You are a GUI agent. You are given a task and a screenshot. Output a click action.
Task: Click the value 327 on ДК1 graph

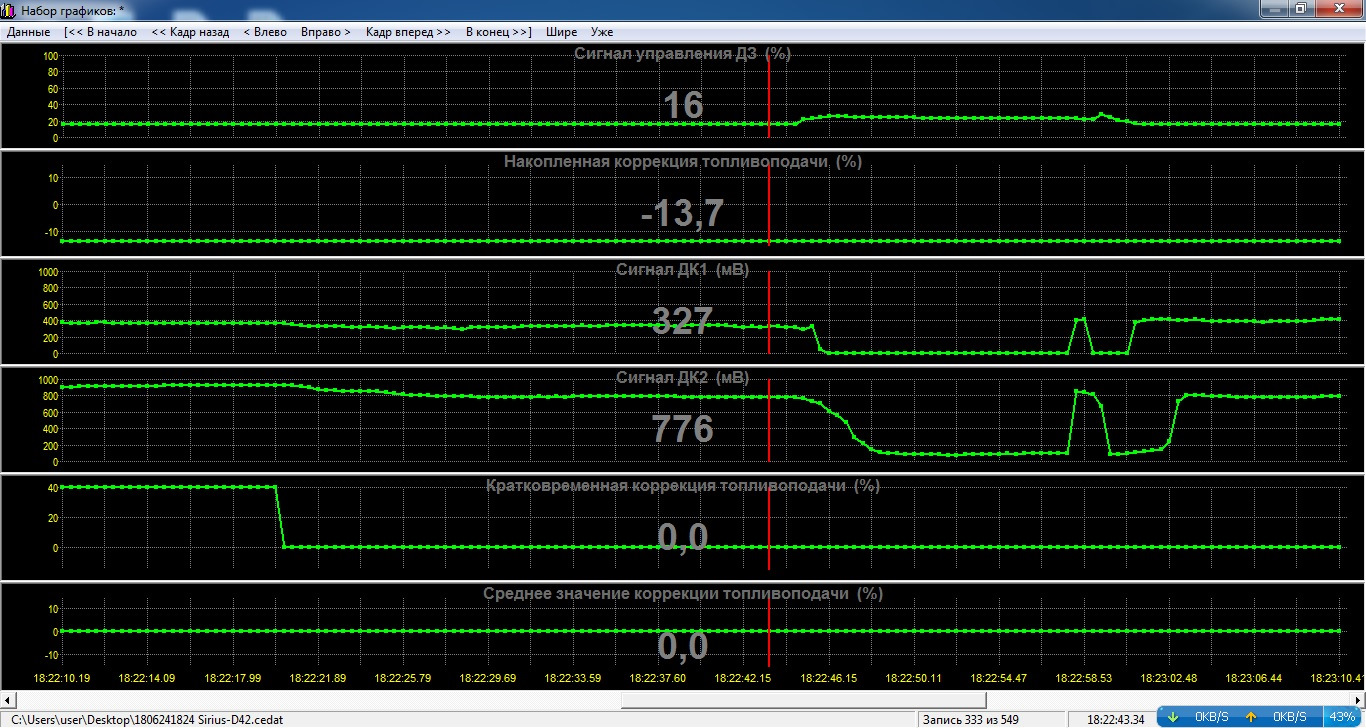click(x=683, y=321)
